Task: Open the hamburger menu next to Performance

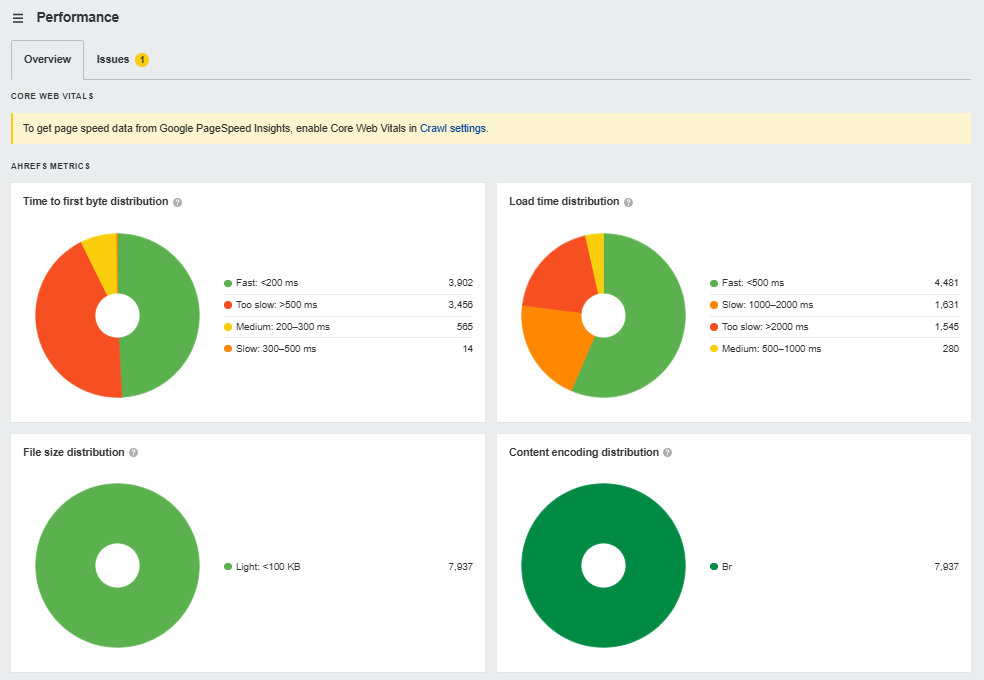Action: tap(18, 18)
